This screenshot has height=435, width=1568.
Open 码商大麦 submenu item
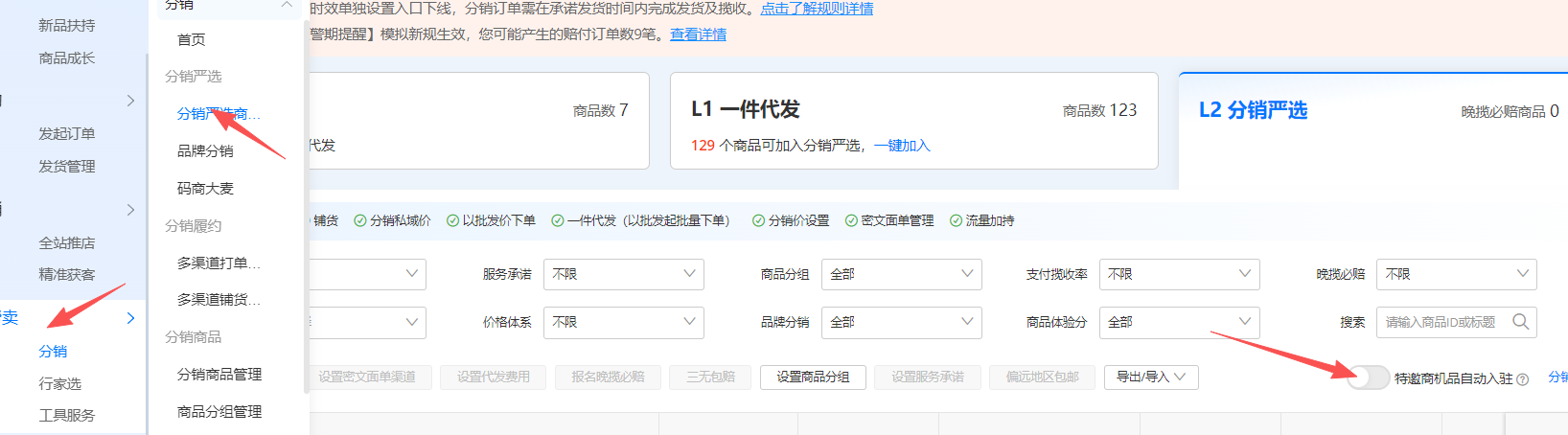205,189
